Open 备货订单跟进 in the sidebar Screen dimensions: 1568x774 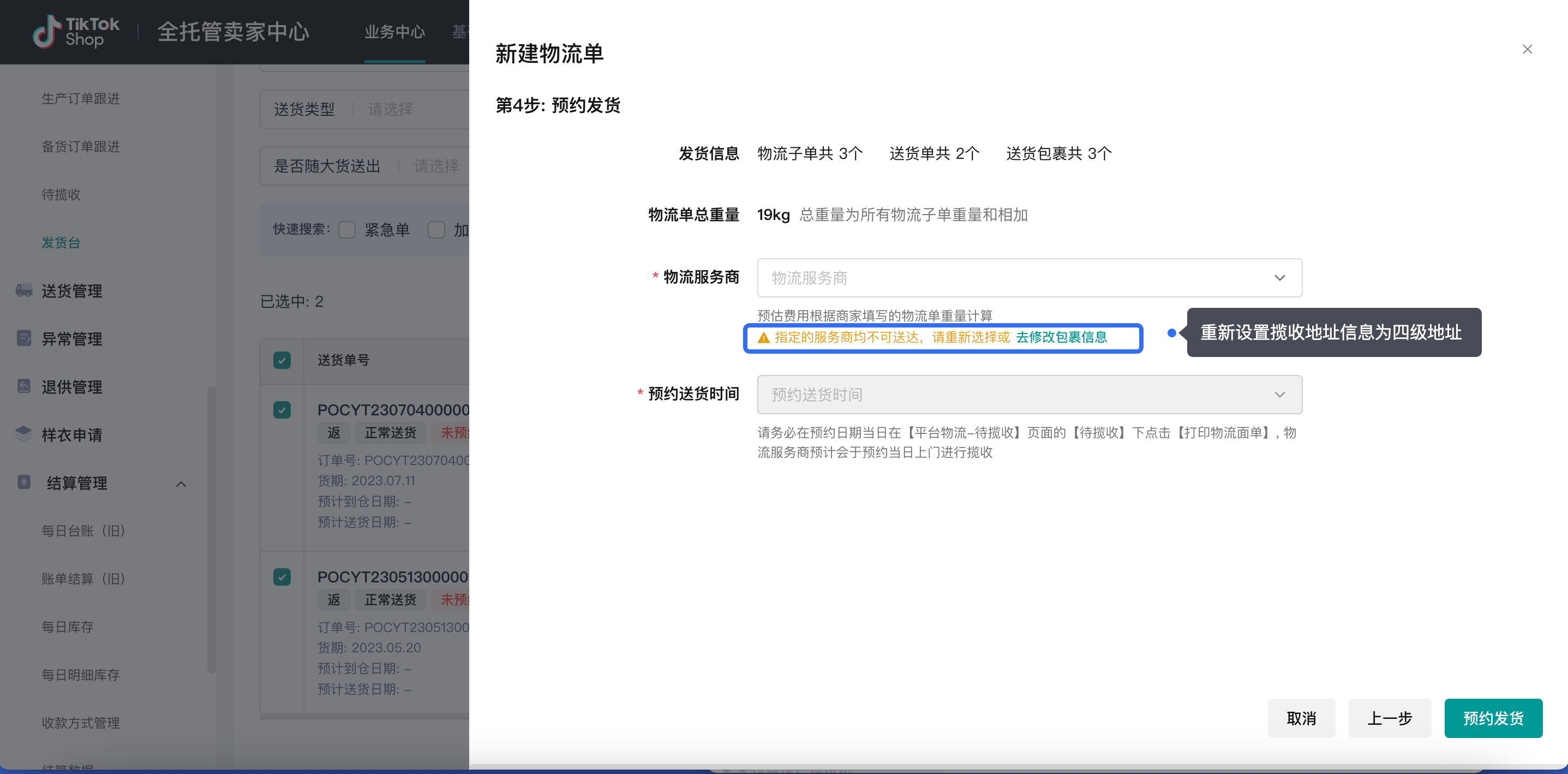(x=80, y=146)
